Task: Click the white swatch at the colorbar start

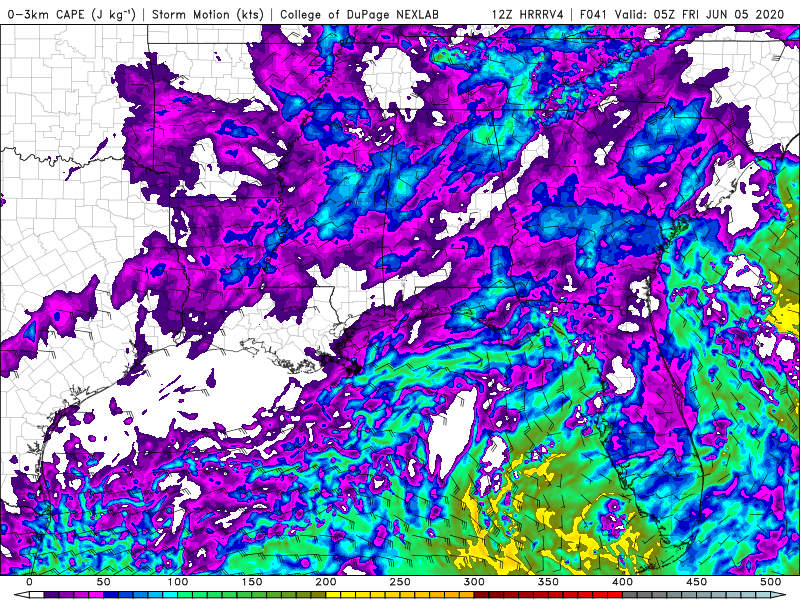Action: (37, 594)
